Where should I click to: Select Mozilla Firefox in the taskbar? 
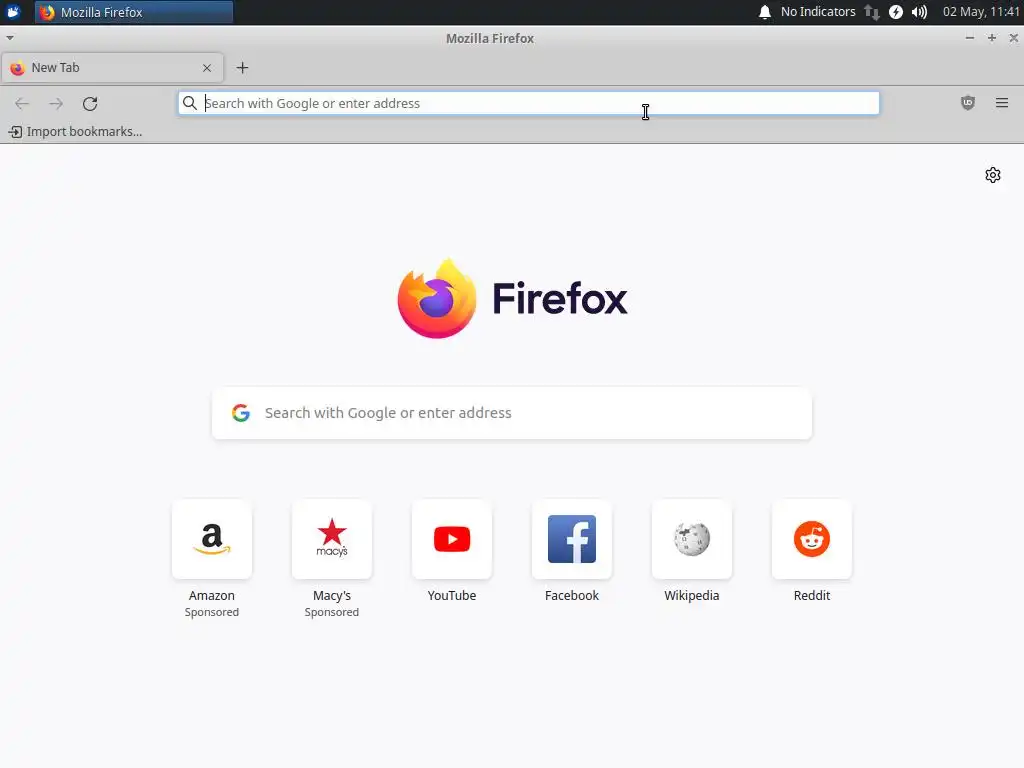click(134, 12)
